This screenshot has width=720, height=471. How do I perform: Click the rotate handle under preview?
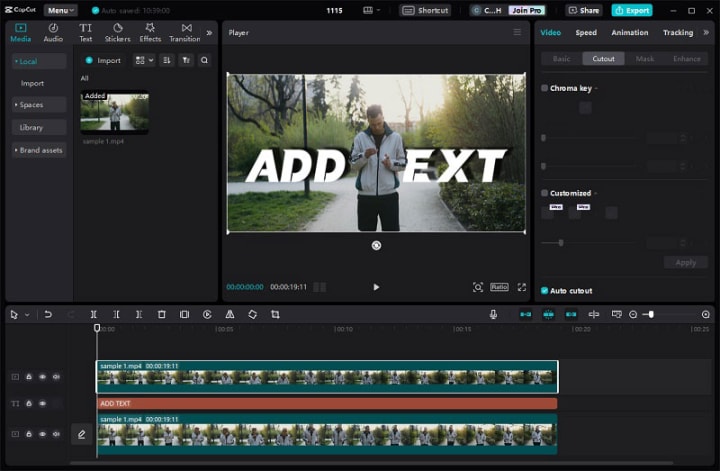(x=376, y=246)
